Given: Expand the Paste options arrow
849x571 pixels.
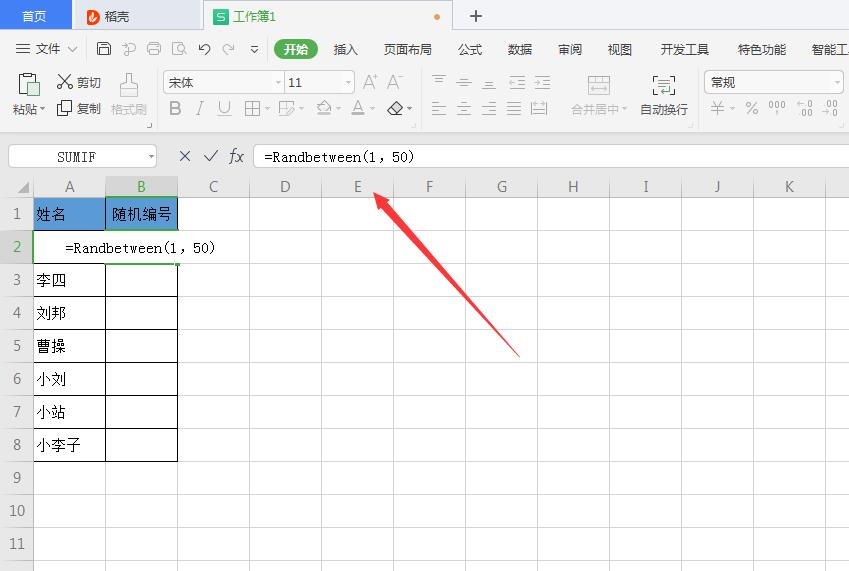Looking at the screenshot, I should click(42, 109).
